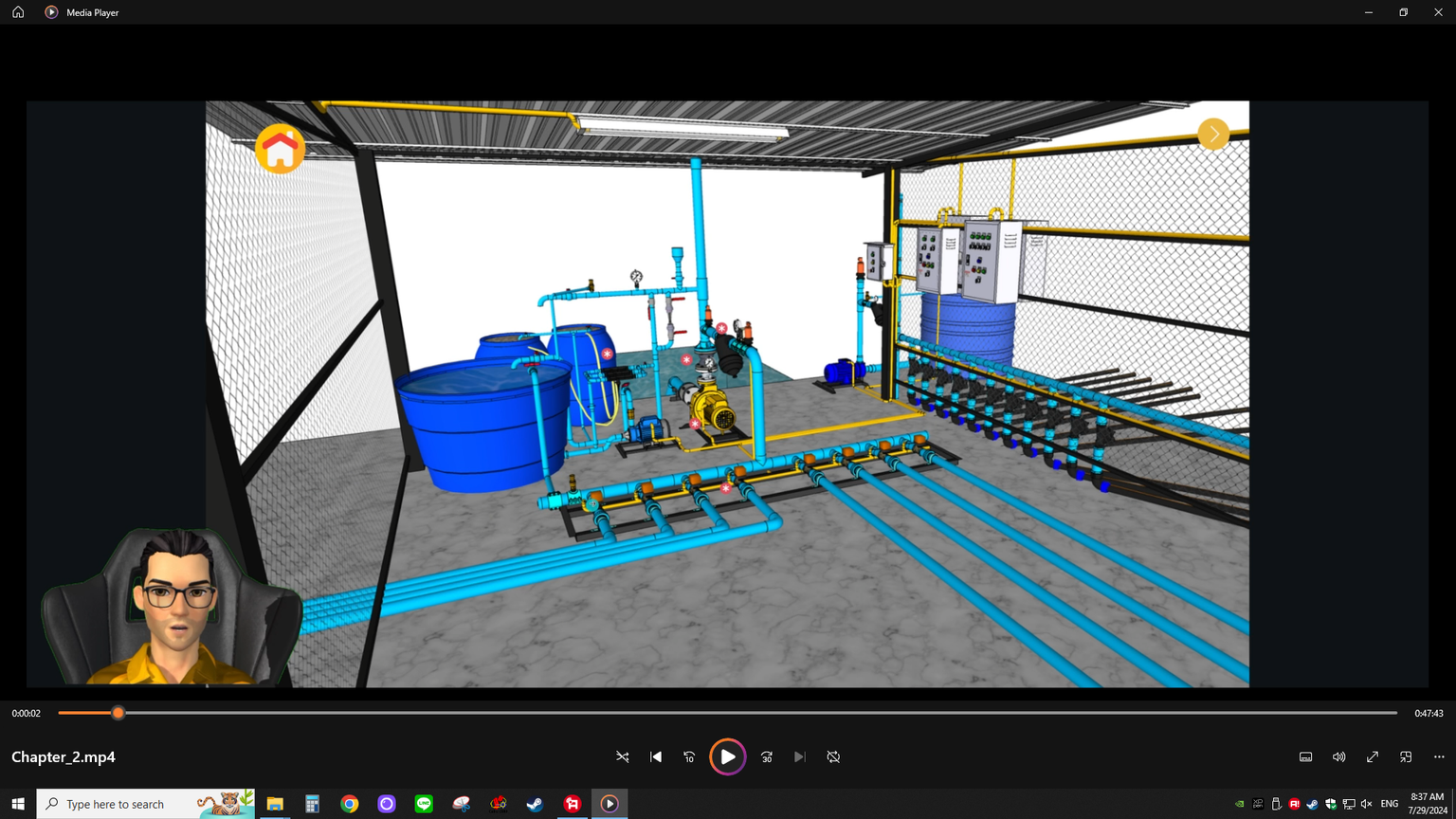Click the taskbar search box
Image resolution: width=1456 pixels, height=819 pixels.
128,804
